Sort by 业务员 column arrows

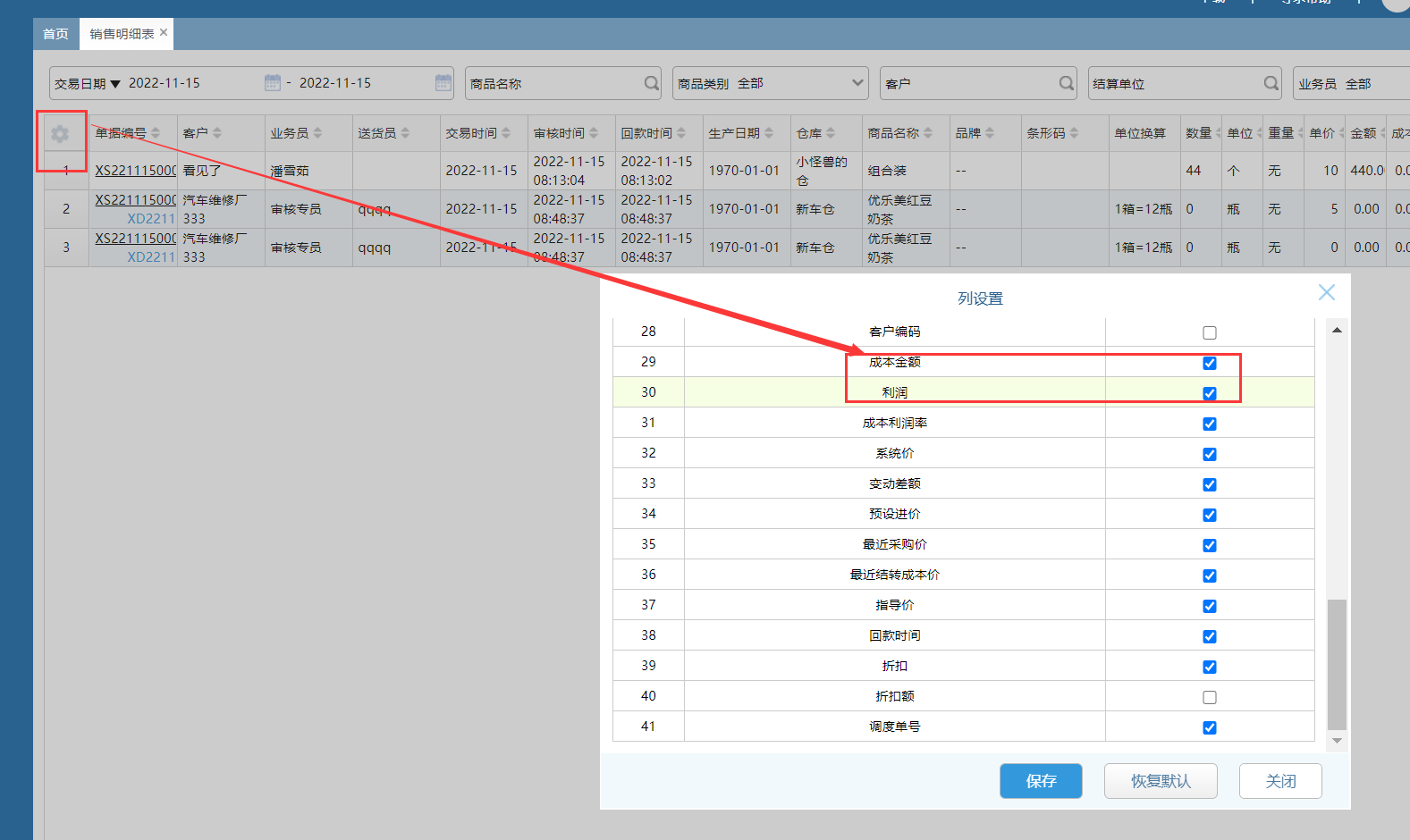pyautogui.click(x=317, y=133)
